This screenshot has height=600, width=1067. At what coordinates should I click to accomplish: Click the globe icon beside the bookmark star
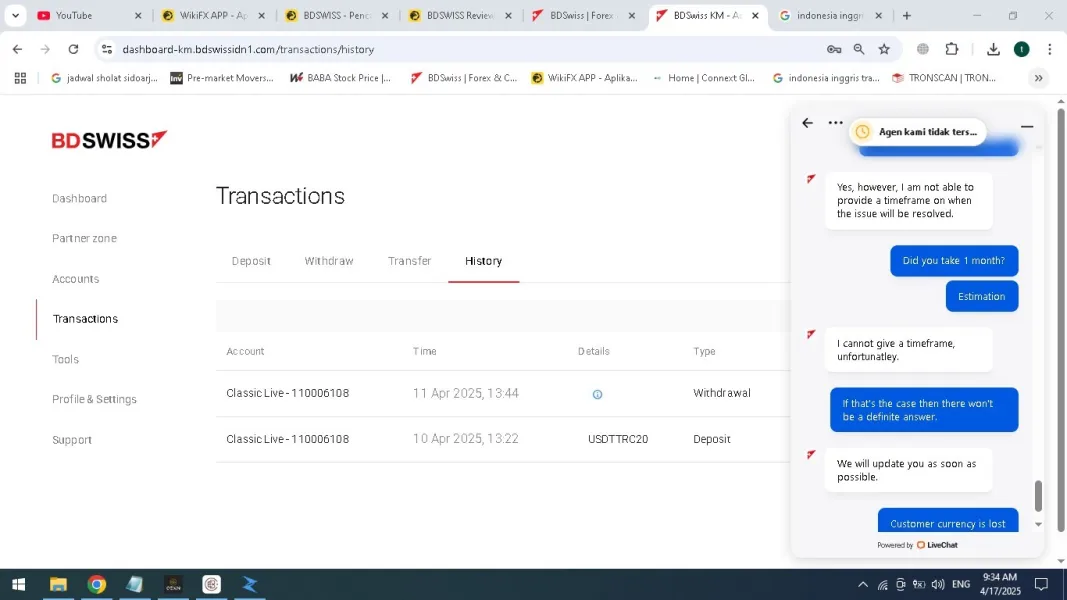pos(923,49)
